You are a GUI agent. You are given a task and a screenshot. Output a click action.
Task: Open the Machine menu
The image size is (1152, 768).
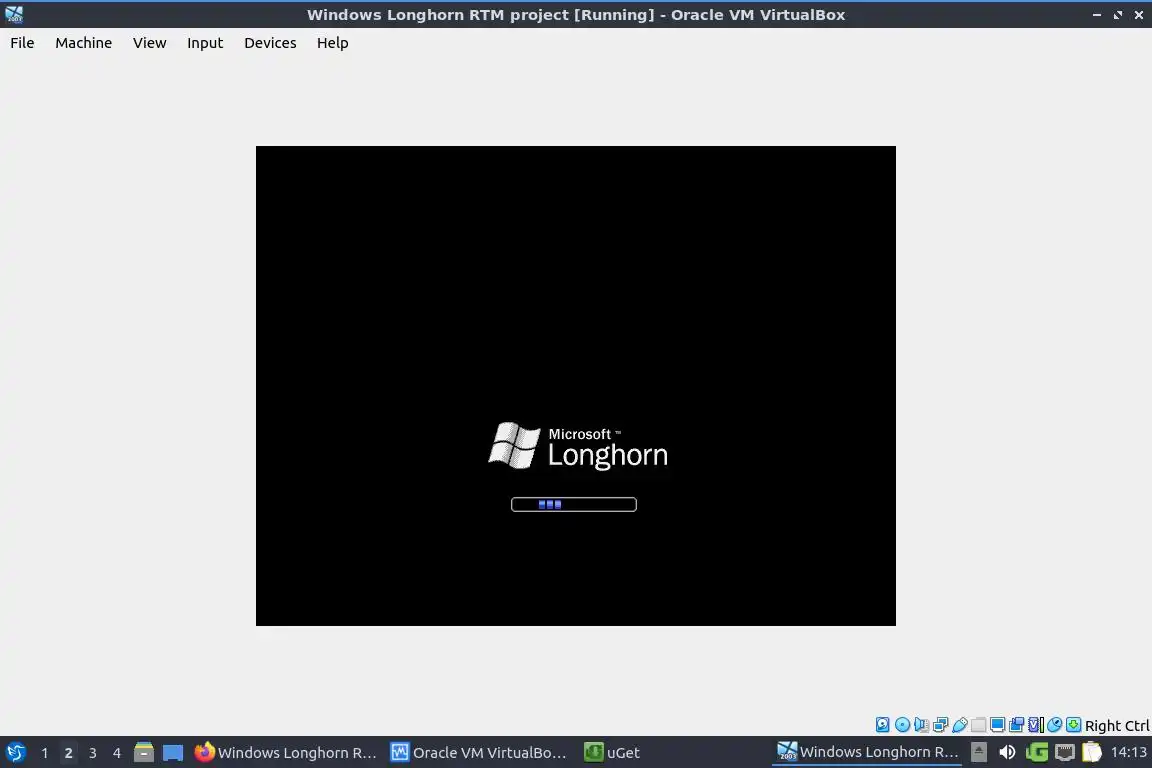(x=83, y=43)
